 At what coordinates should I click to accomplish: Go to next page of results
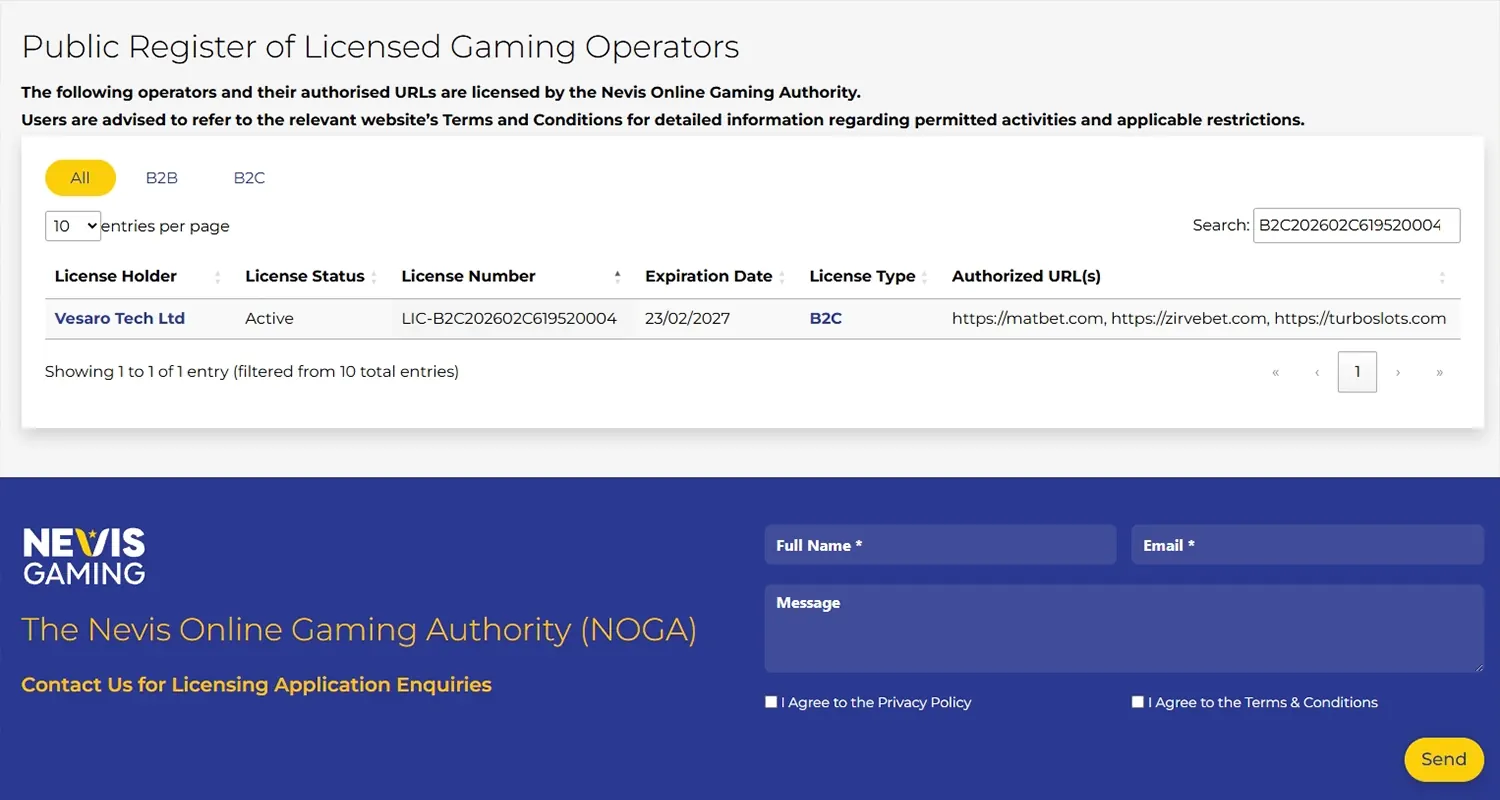[x=1398, y=372]
